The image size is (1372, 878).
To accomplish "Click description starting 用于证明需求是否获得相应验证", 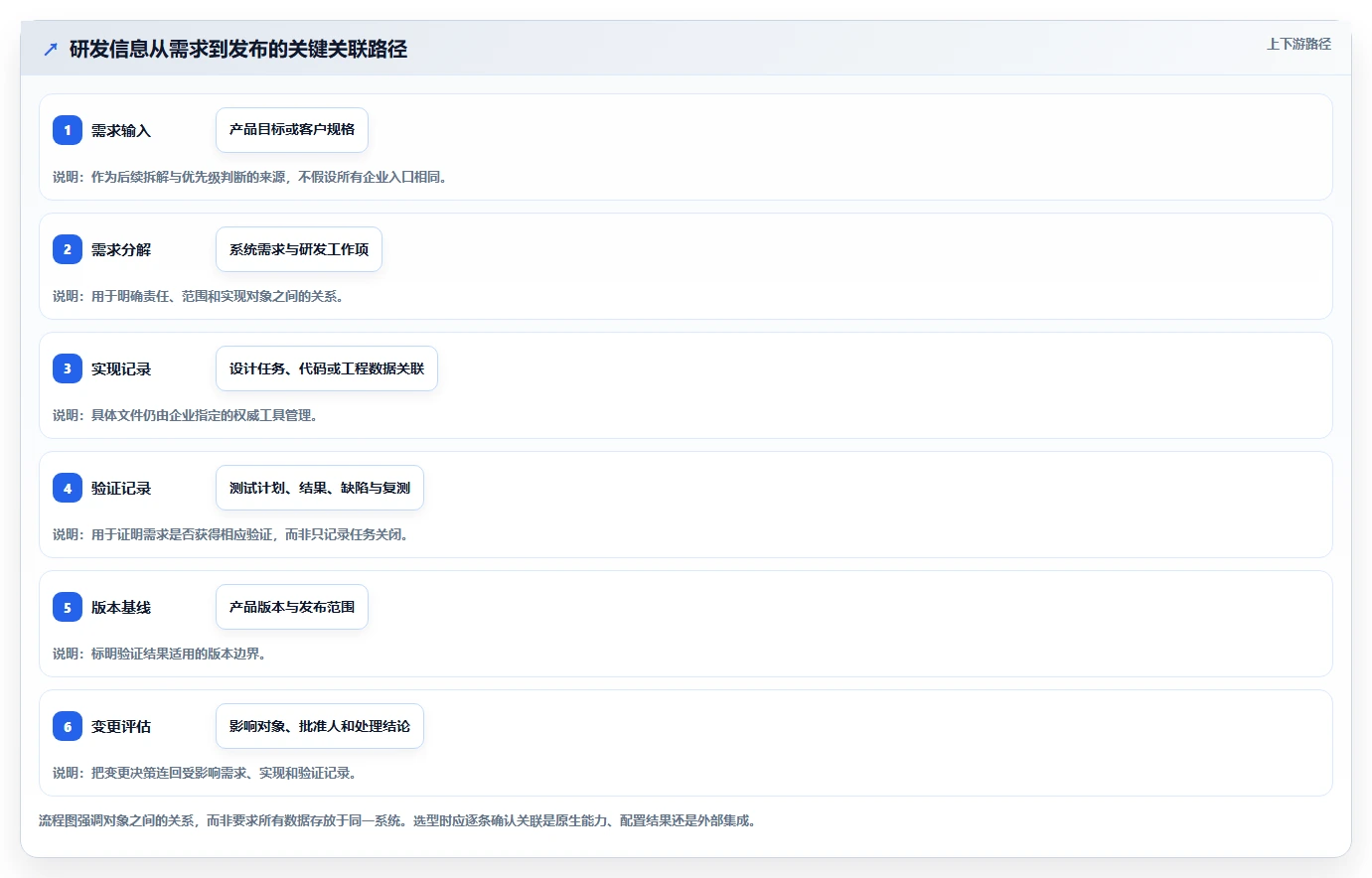I will click(x=233, y=534).
